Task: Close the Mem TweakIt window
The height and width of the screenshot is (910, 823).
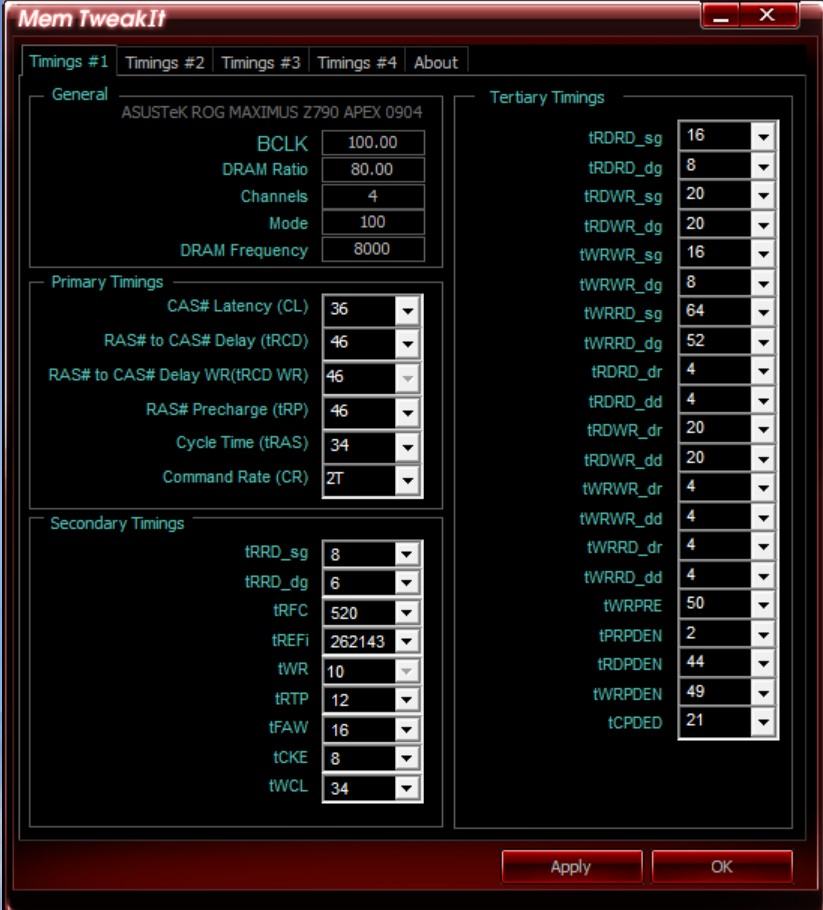Action: point(767,15)
